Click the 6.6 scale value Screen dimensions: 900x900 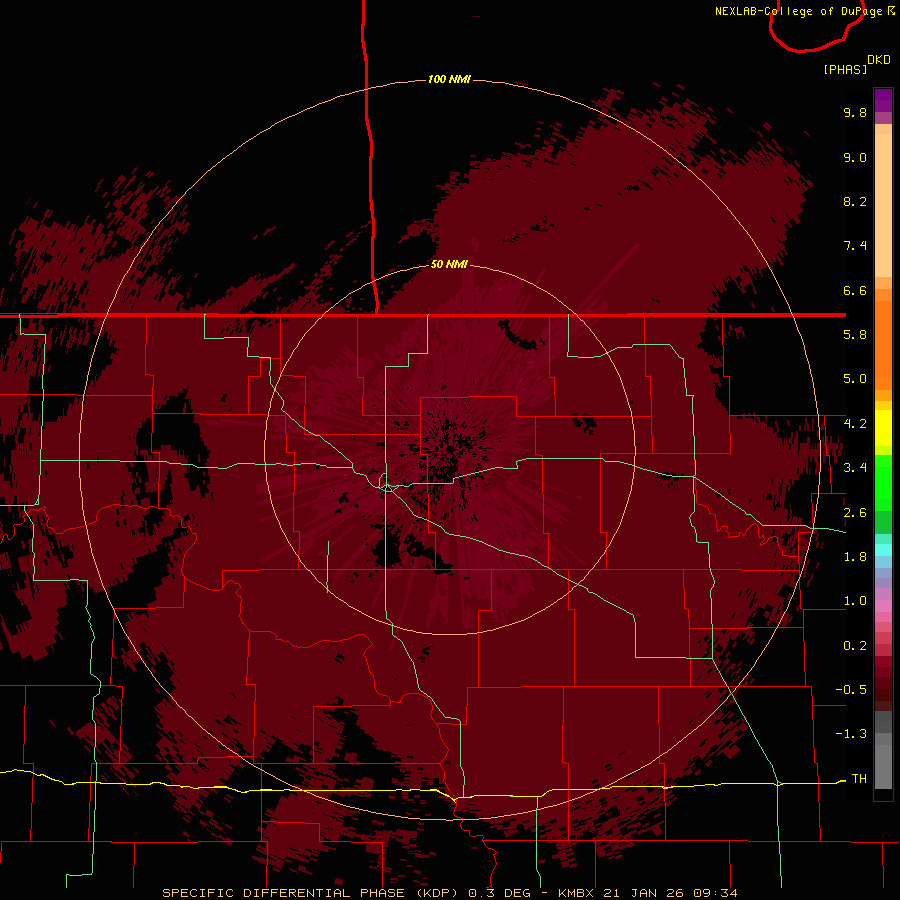[855, 290]
